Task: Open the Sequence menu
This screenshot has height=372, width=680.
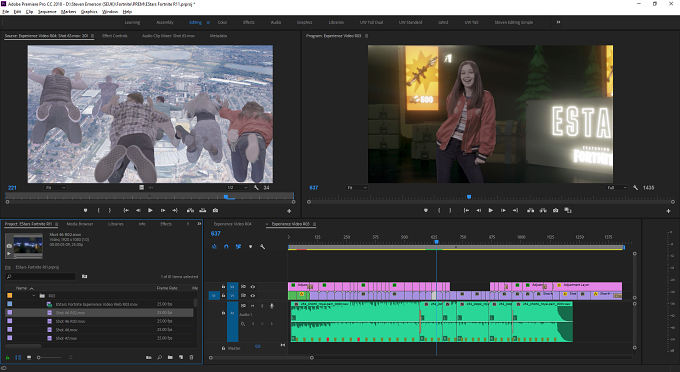Action: click(x=47, y=12)
